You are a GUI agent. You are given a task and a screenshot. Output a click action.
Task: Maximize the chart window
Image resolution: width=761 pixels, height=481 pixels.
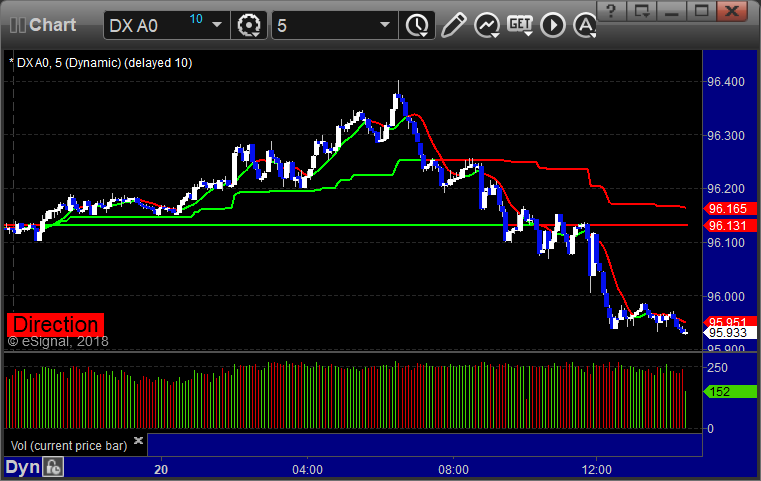click(x=701, y=11)
